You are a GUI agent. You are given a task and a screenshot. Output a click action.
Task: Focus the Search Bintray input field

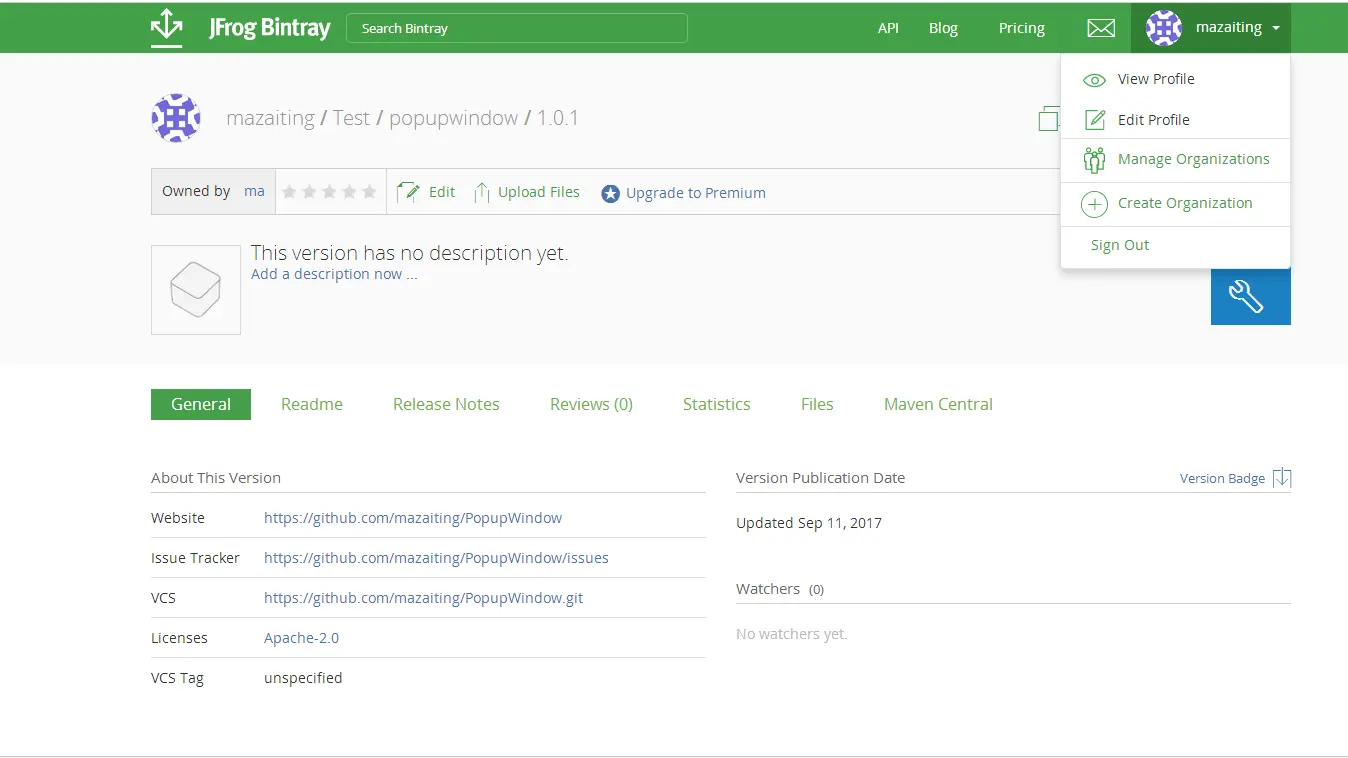(x=517, y=28)
